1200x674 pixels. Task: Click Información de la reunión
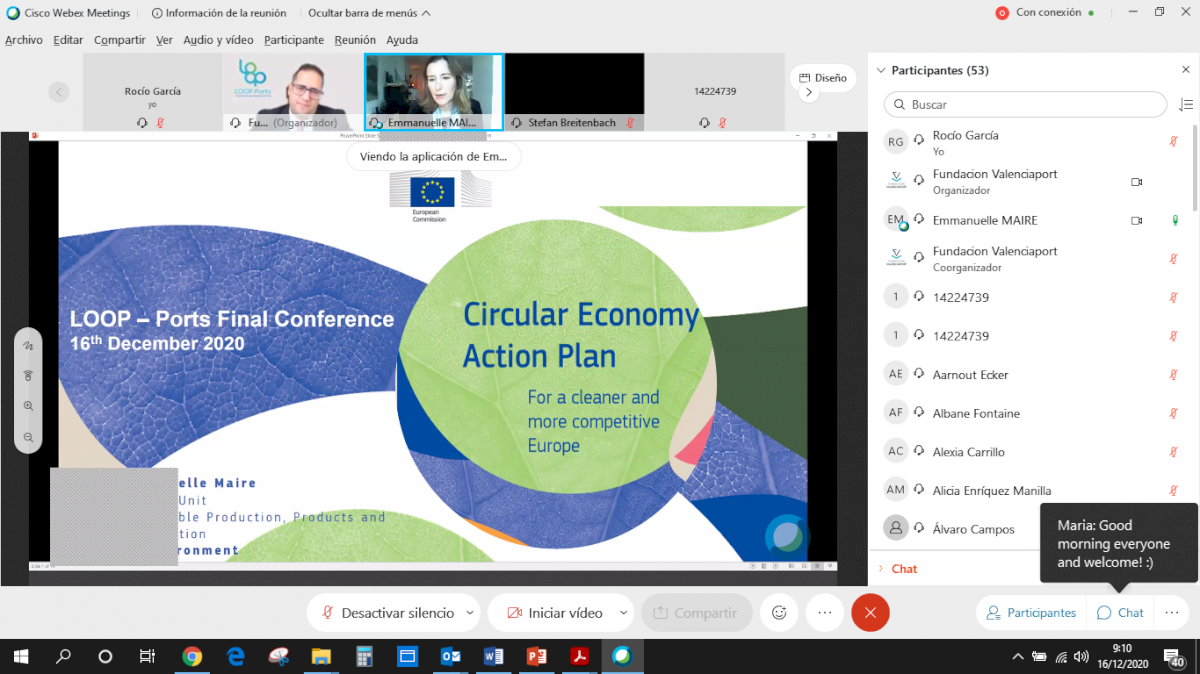coord(218,13)
